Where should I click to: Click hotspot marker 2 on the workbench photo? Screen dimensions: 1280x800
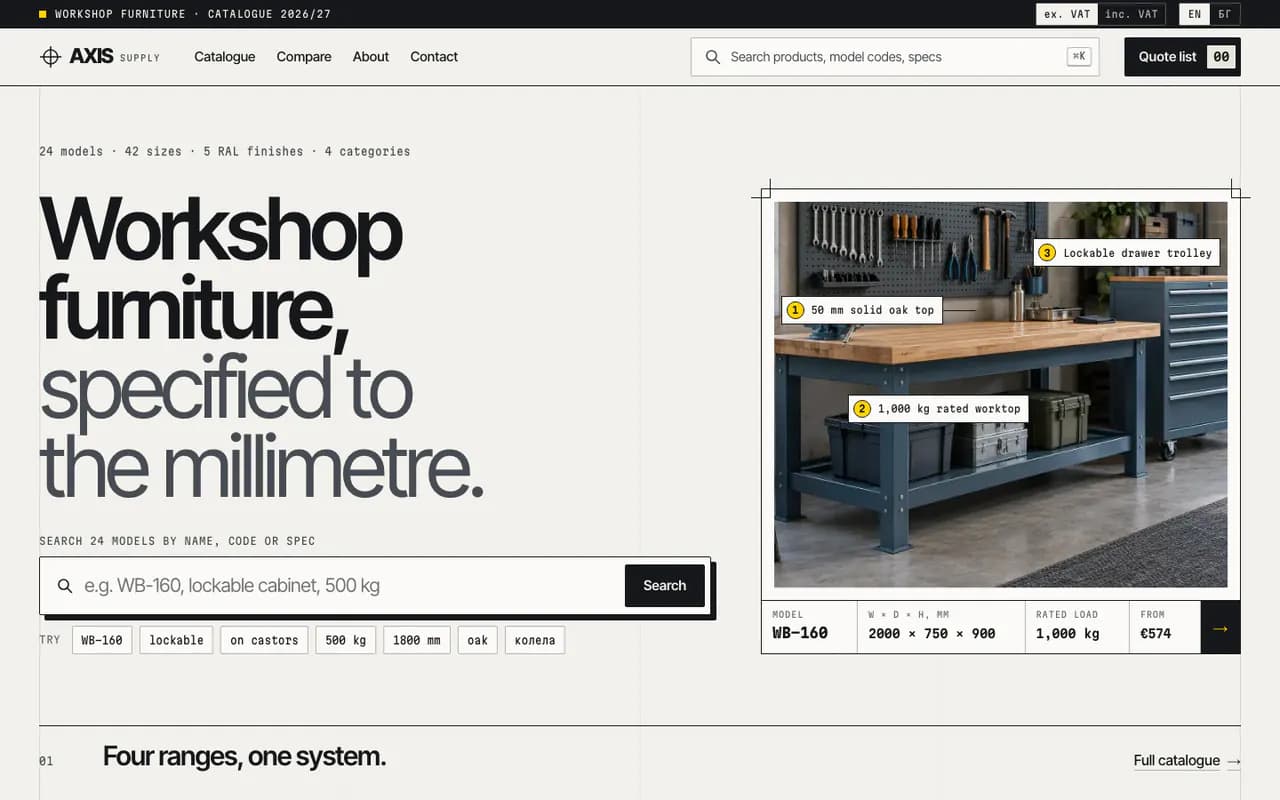point(862,408)
